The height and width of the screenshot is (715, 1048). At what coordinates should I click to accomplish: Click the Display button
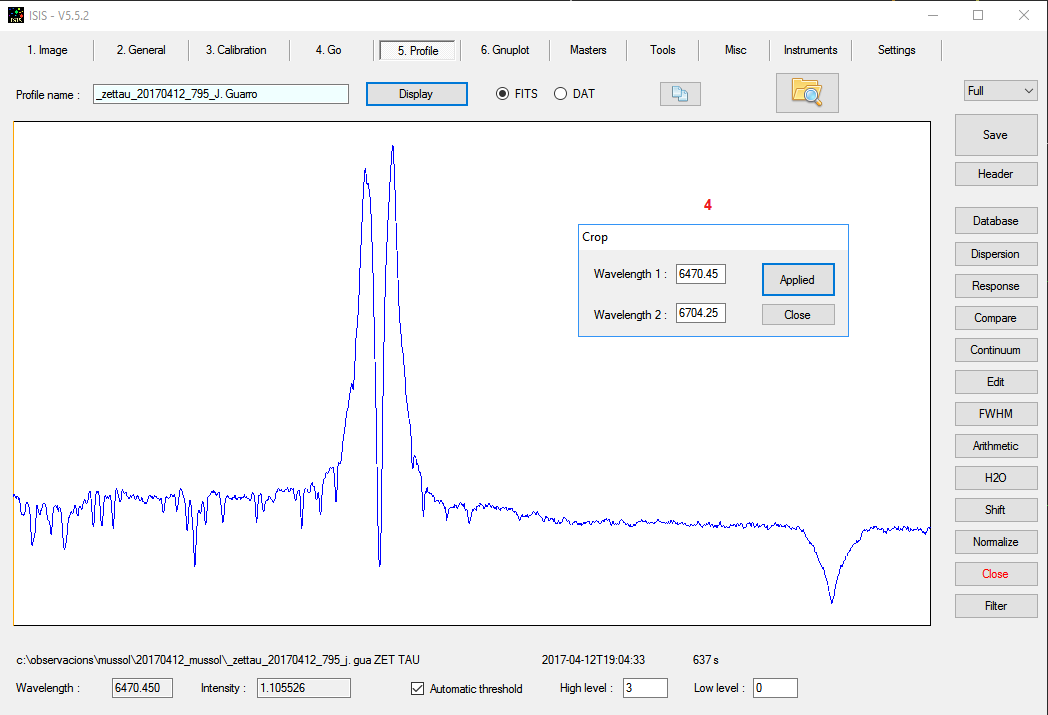pyautogui.click(x=416, y=94)
